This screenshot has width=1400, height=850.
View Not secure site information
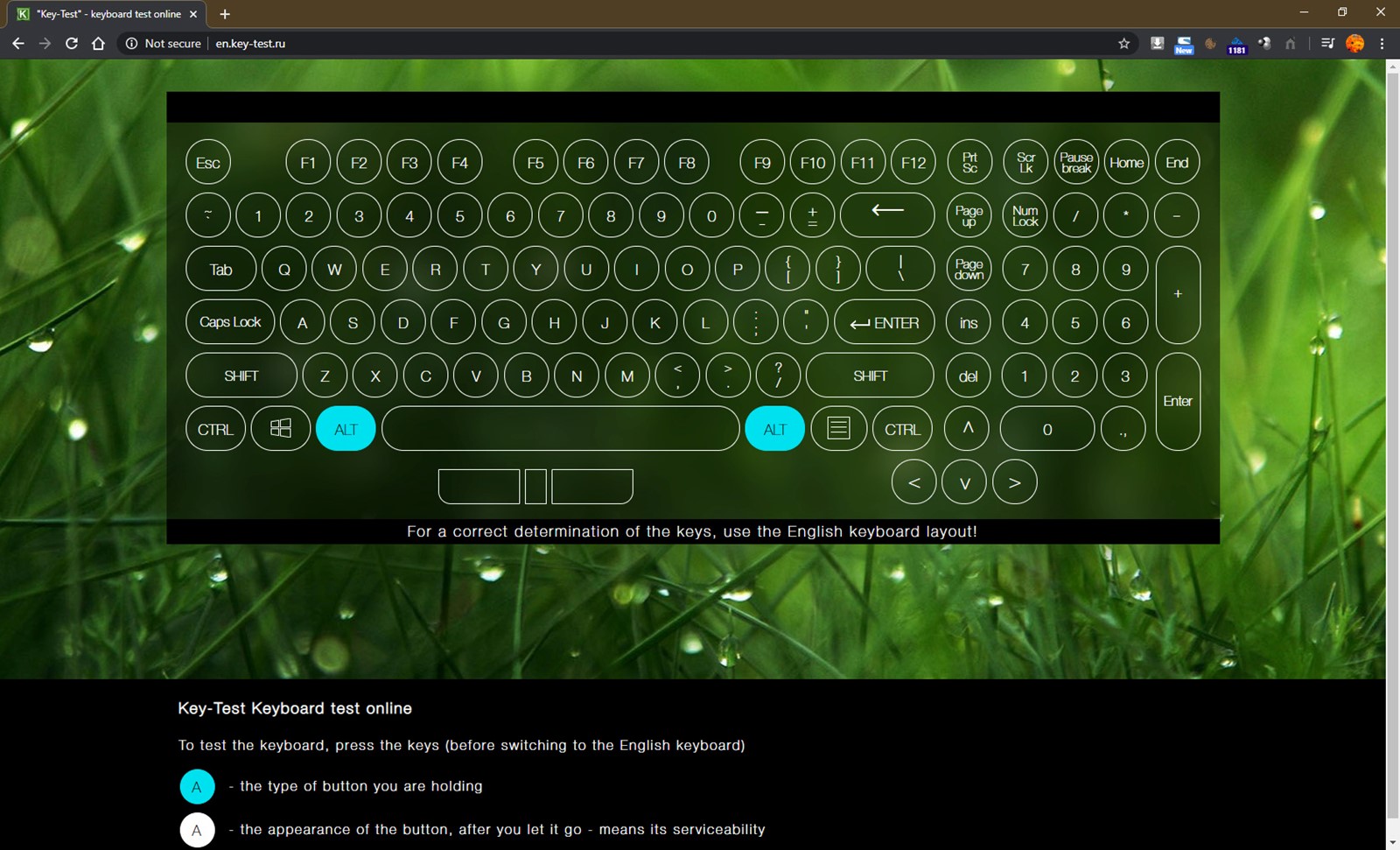pos(163,43)
